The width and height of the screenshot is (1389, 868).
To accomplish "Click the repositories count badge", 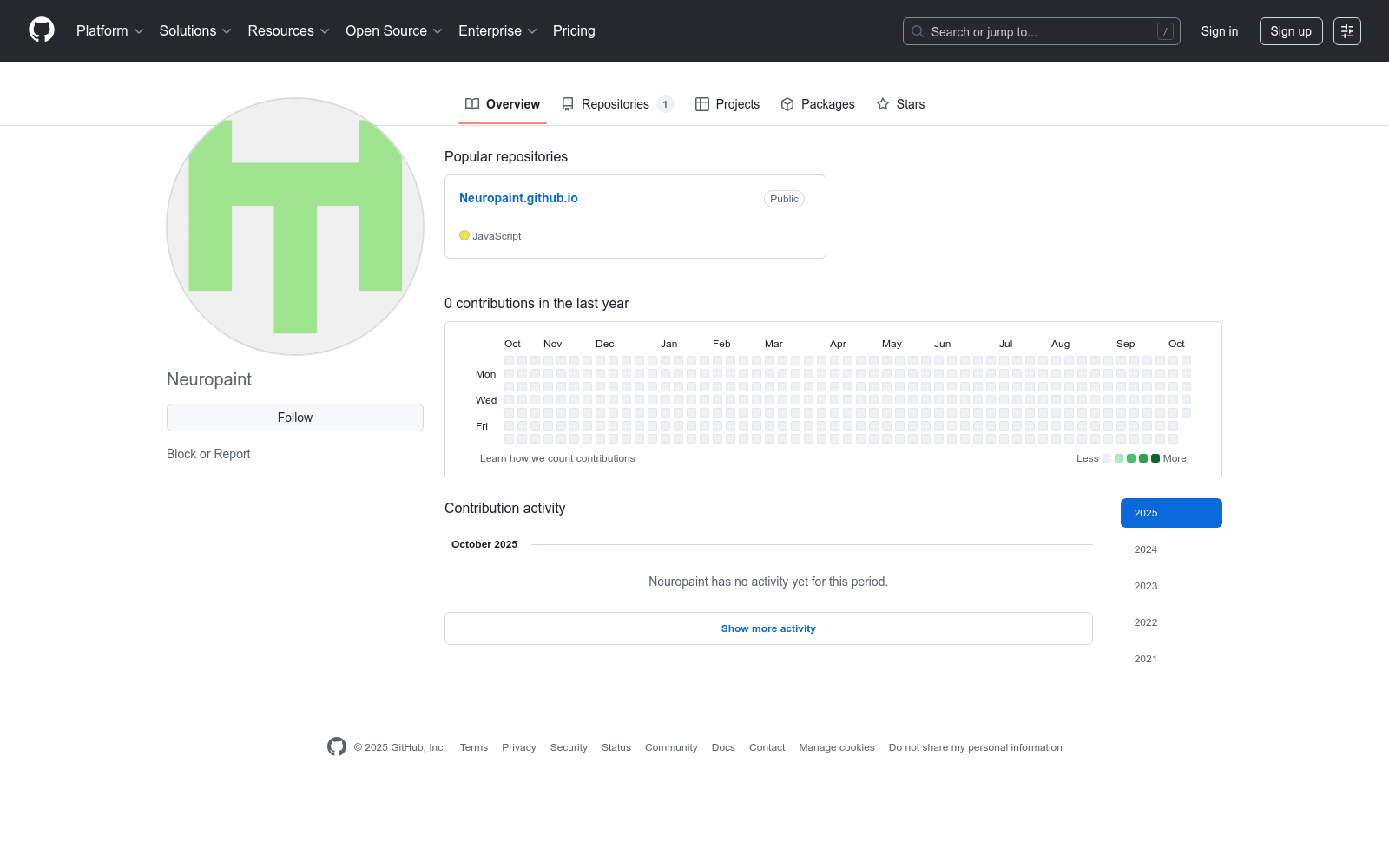I will (666, 104).
